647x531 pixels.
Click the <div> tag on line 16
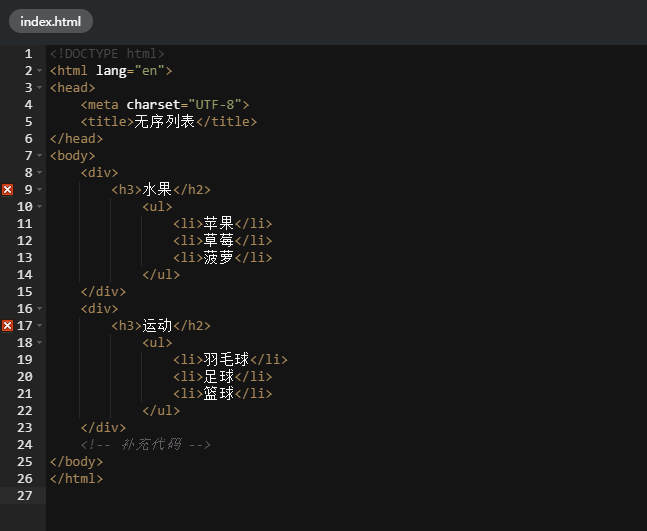point(99,309)
